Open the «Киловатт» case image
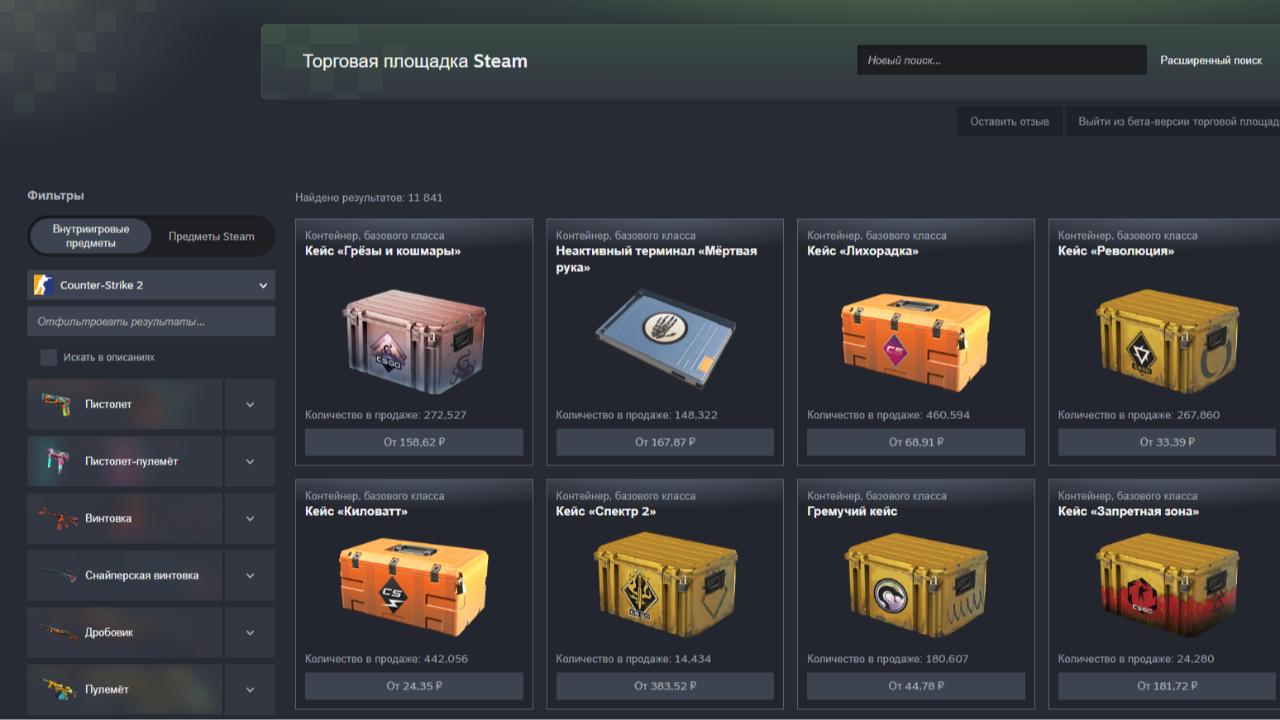This screenshot has width=1280, height=720. point(414,586)
